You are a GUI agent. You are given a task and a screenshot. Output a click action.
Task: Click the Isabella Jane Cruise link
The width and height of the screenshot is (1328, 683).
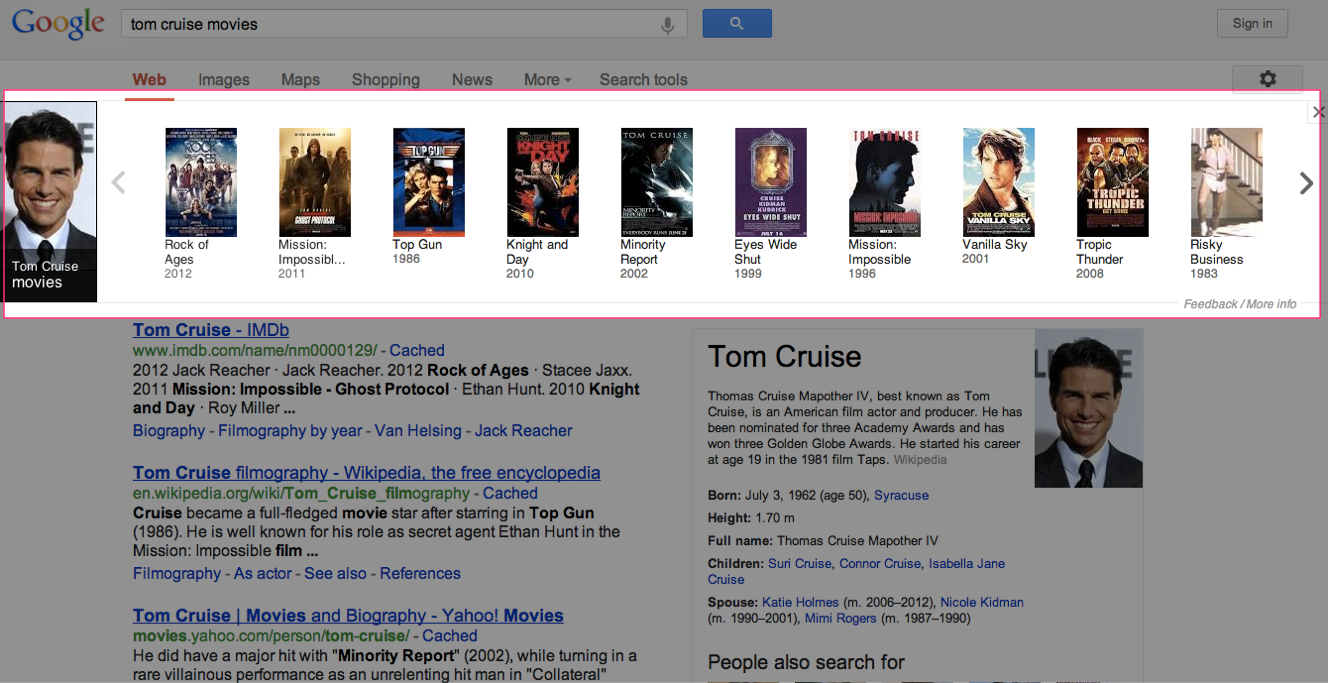pyautogui.click(x=856, y=572)
